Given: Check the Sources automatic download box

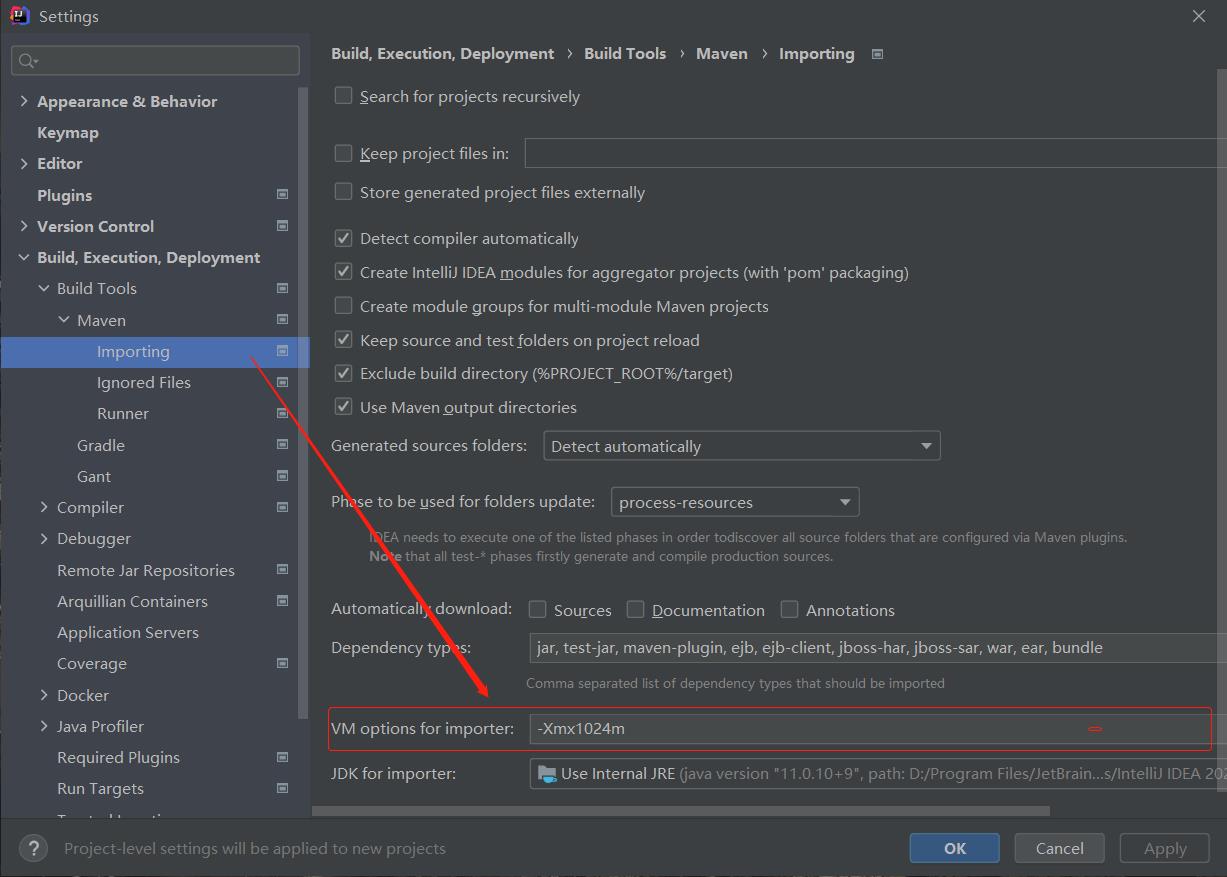Looking at the screenshot, I should coord(537,609).
